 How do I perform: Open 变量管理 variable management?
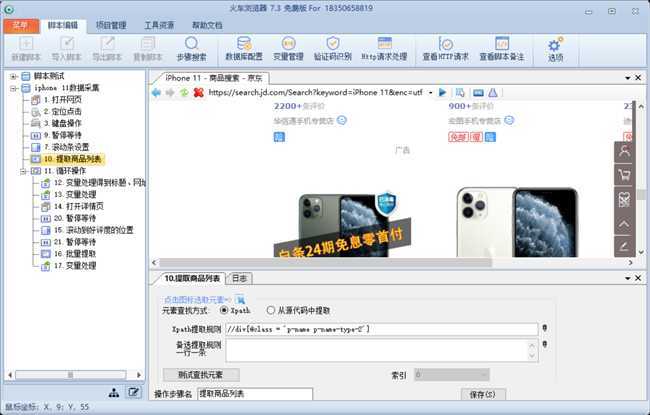pos(288,49)
